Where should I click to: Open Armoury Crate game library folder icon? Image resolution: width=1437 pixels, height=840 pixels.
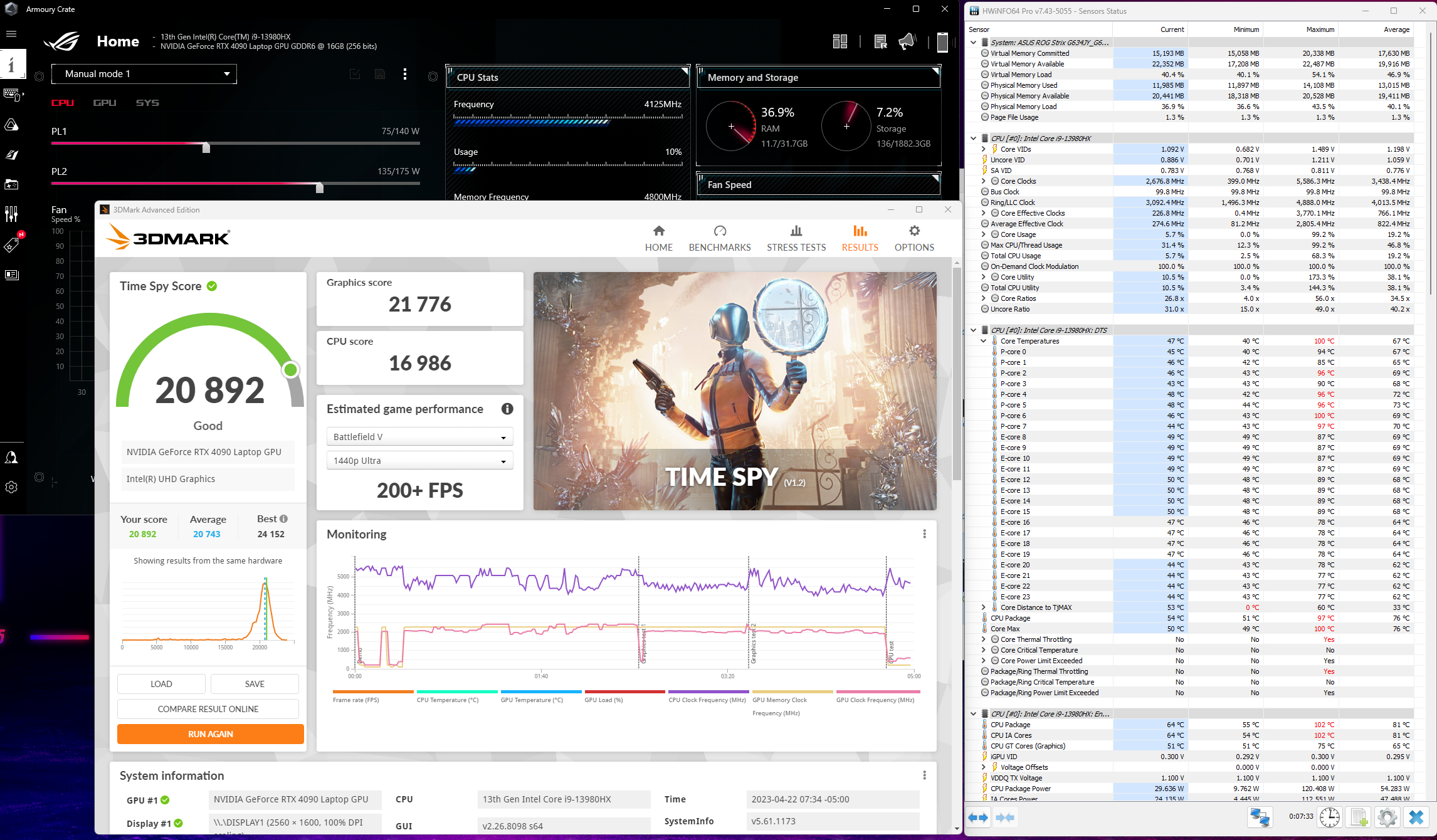coord(12,184)
